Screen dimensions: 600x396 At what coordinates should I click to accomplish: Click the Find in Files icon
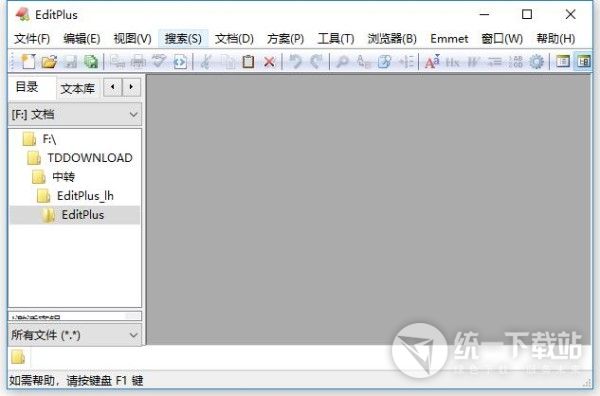point(384,61)
